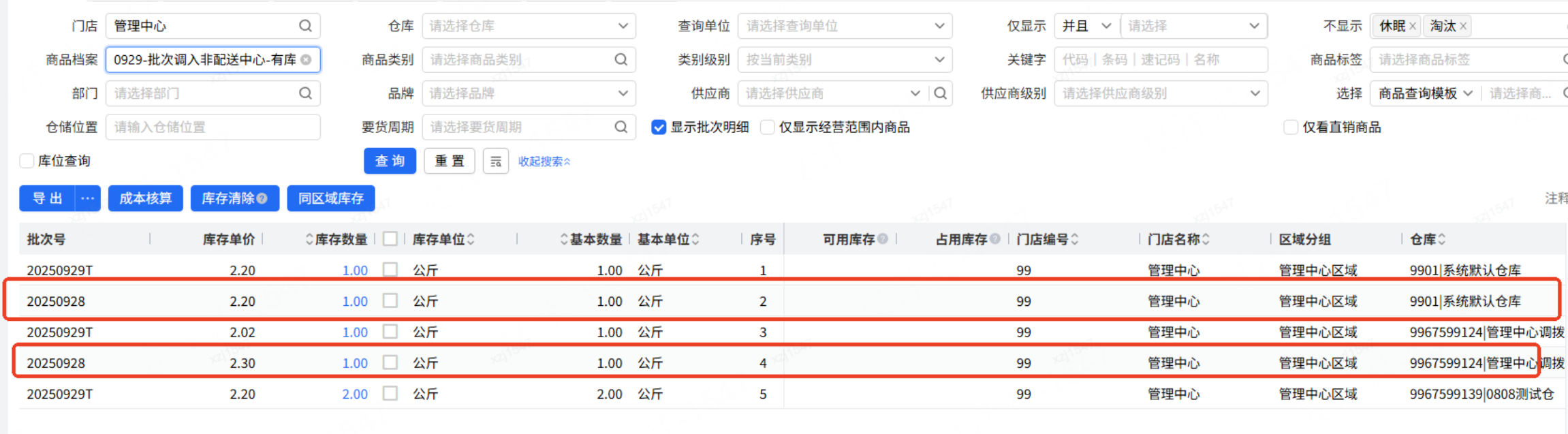Screen dimensions: 1568x434
Task: Check the 库位查询 checkbox
Action: pos(27,161)
